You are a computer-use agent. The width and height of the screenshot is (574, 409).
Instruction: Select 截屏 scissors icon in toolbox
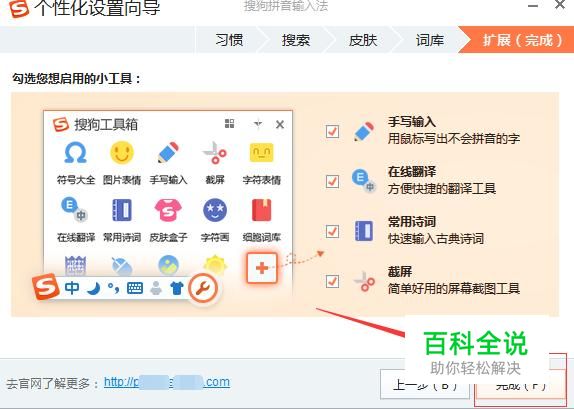point(215,153)
